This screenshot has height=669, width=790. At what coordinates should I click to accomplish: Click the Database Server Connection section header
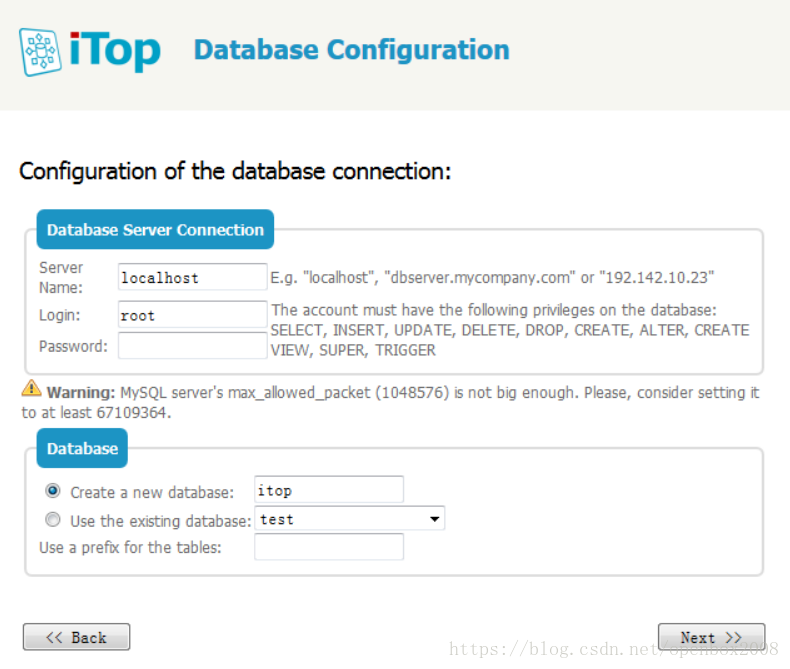pyautogui.click(x=155, y=230)
